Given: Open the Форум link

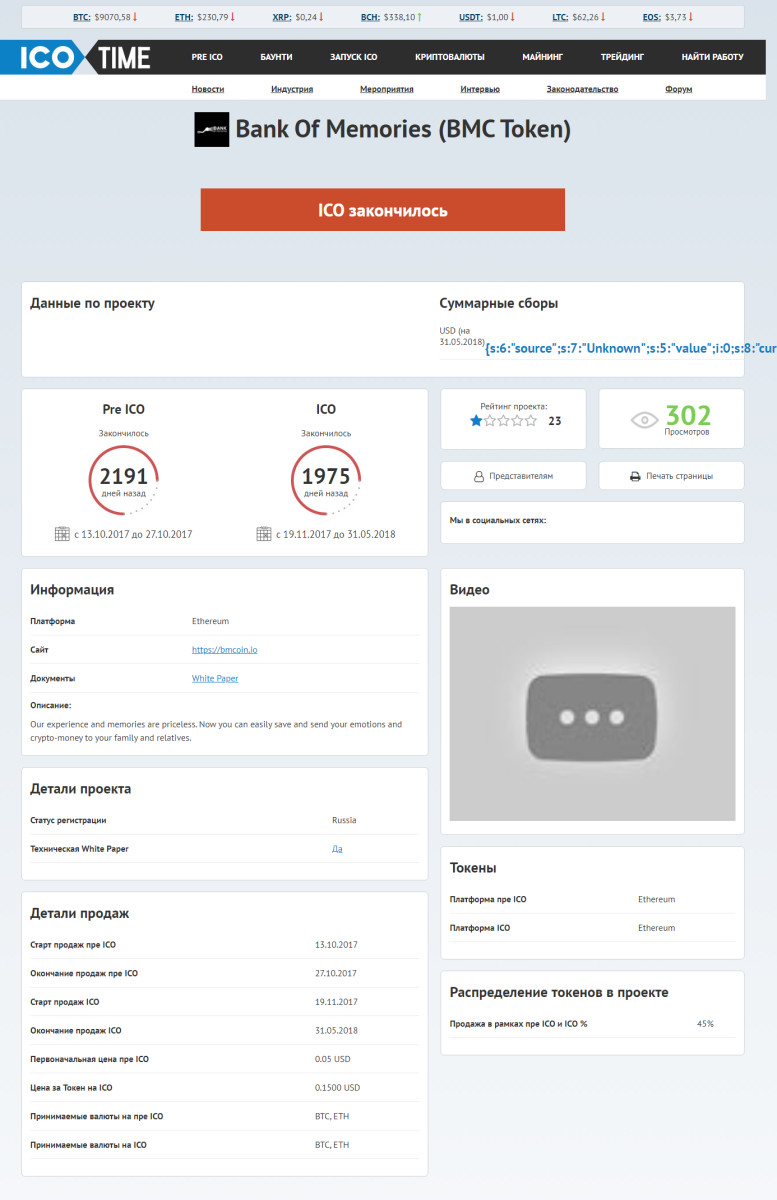Looking at the screenshot, I should (x=678, y=89).
